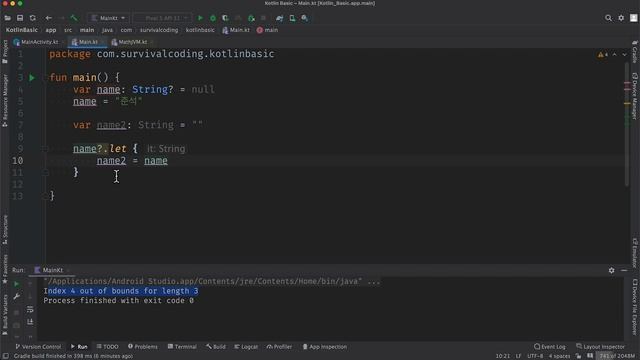The image size is (640, 360).
Task: Open the Logcat tool window
Action: coord(246,347)
